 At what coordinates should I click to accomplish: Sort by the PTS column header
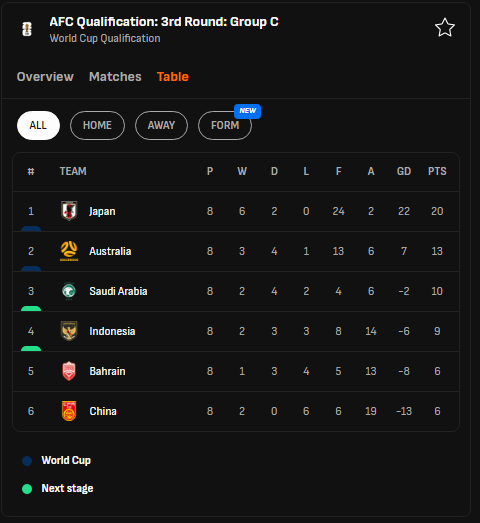click(x=437, y=171)
